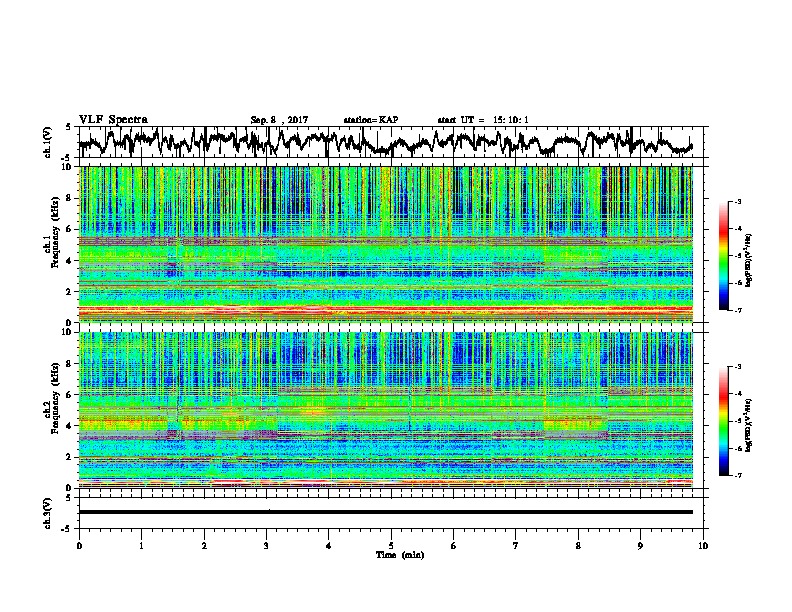Click time axis tick label "3"

coord(266,546)
